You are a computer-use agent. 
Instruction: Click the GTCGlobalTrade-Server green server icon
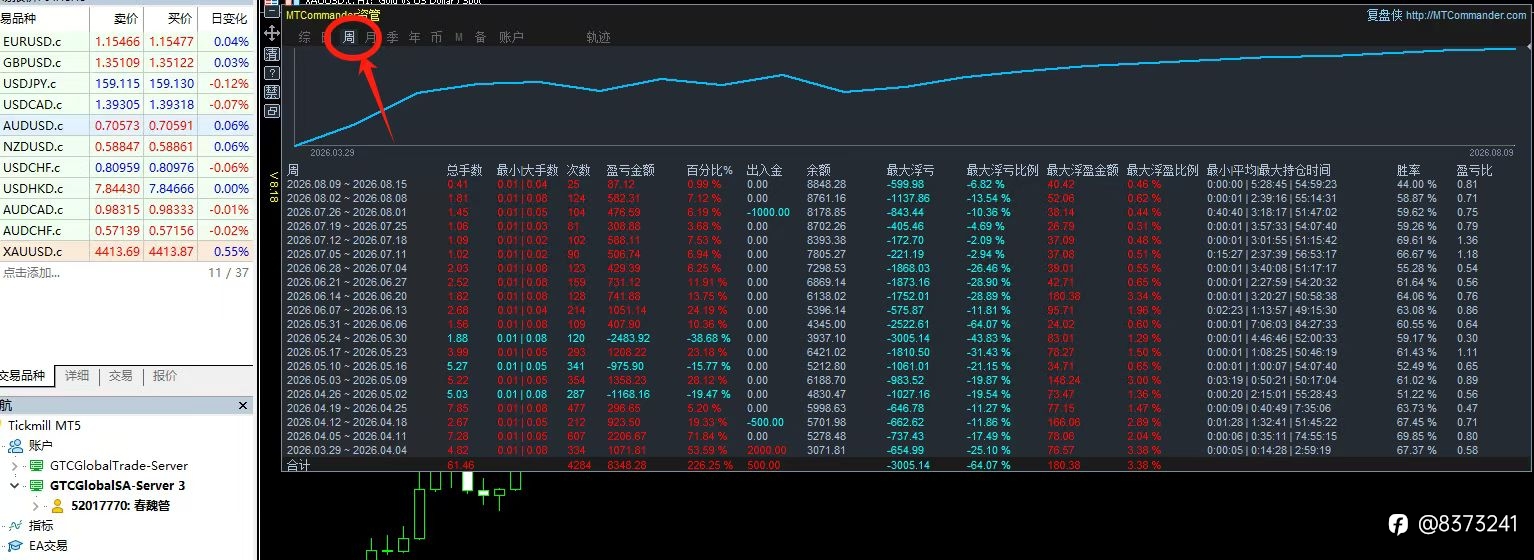pos(37,466)
